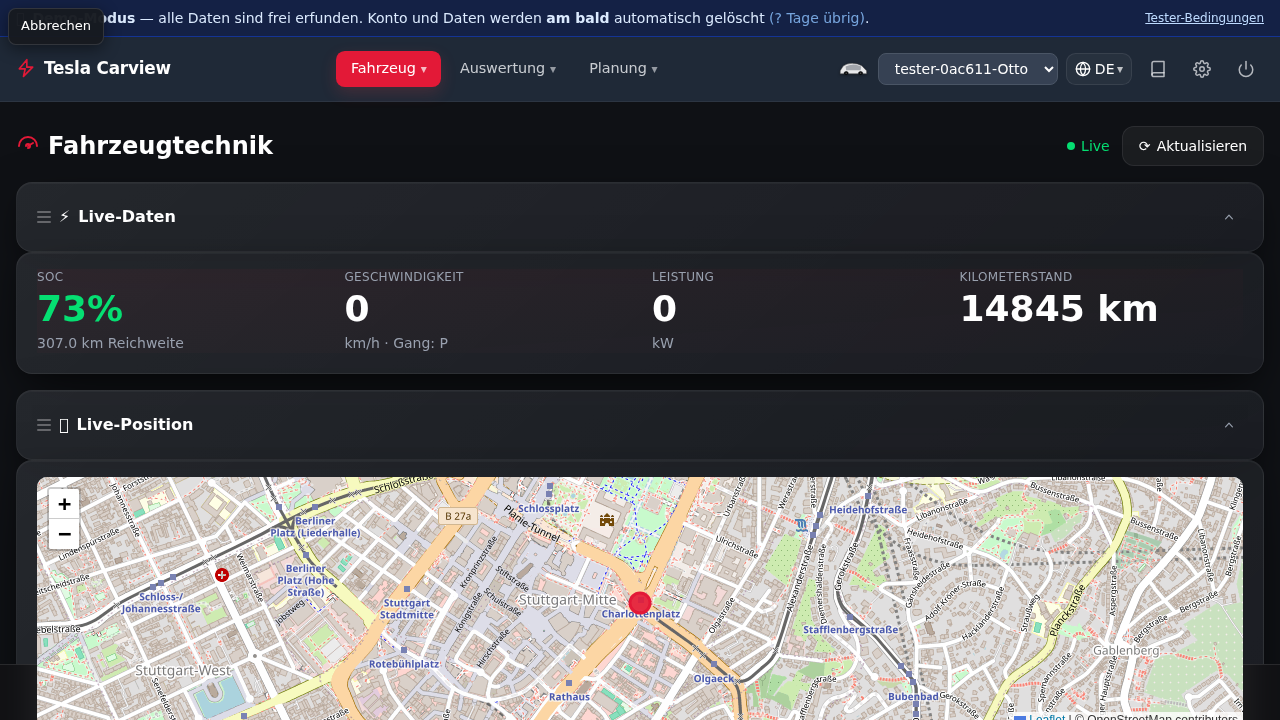Collapse the Live-Daten section
This screenshot has width=1280, height=720.
[x=1229, y=217]
